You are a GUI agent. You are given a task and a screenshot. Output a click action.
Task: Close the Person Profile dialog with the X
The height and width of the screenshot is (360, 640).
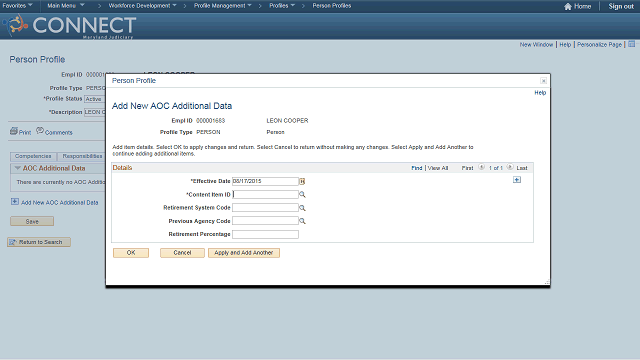coord(543,81)
